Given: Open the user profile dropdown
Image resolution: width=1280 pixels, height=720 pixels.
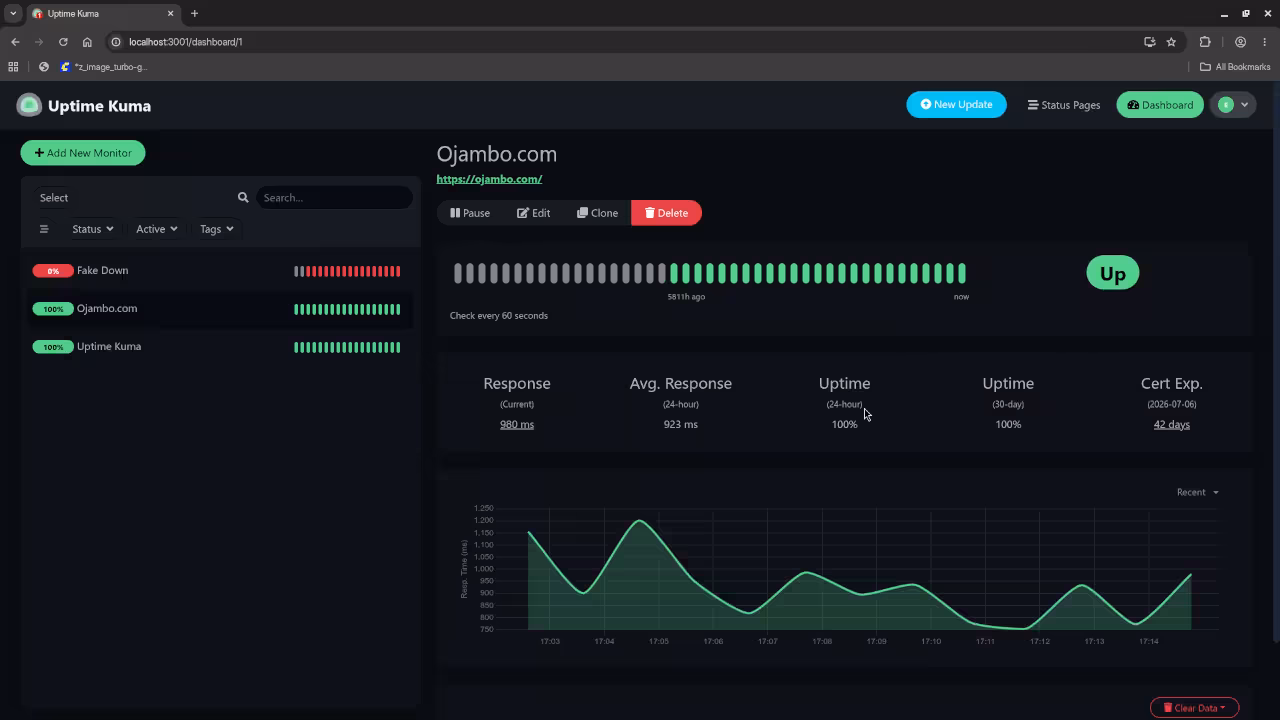Looking at the screenshot, I should (x=1232, y=105).
